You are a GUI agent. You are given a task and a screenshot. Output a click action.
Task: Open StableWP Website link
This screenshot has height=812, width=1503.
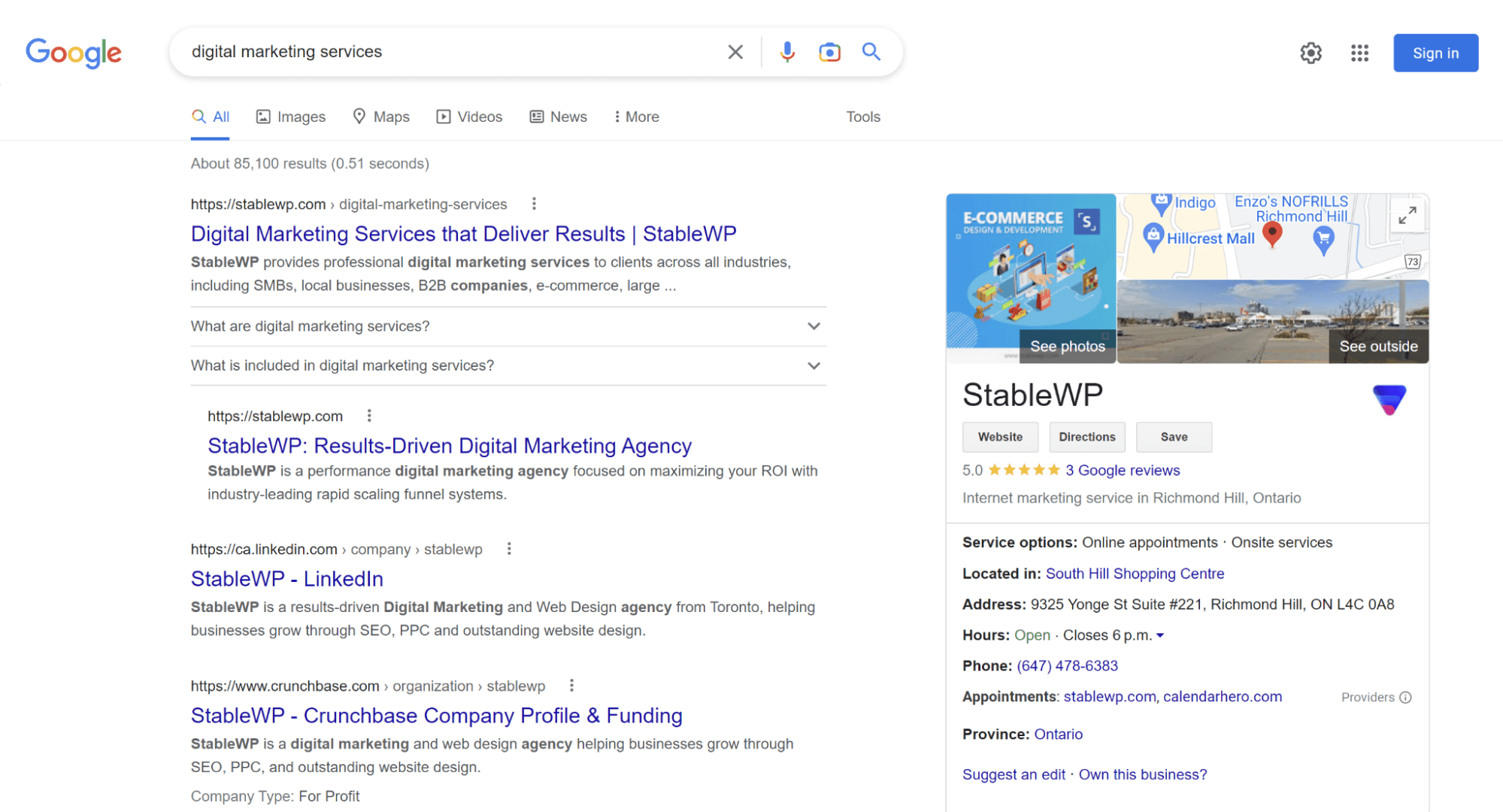pos(1000,437)
